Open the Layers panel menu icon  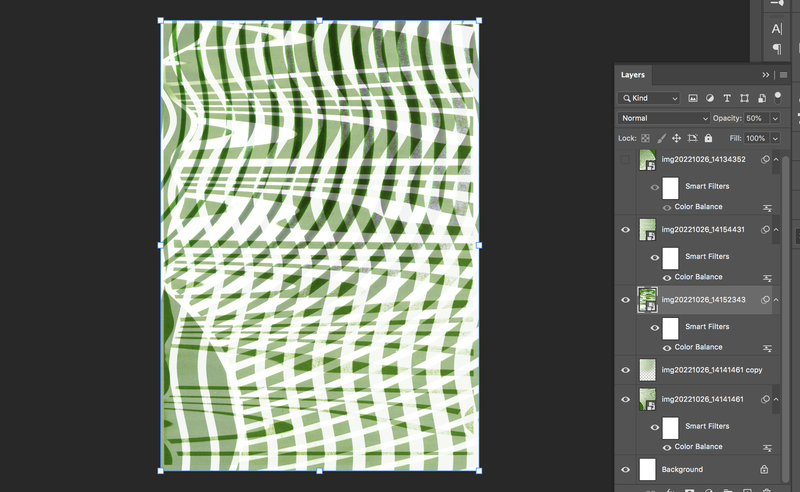point(784,75)
